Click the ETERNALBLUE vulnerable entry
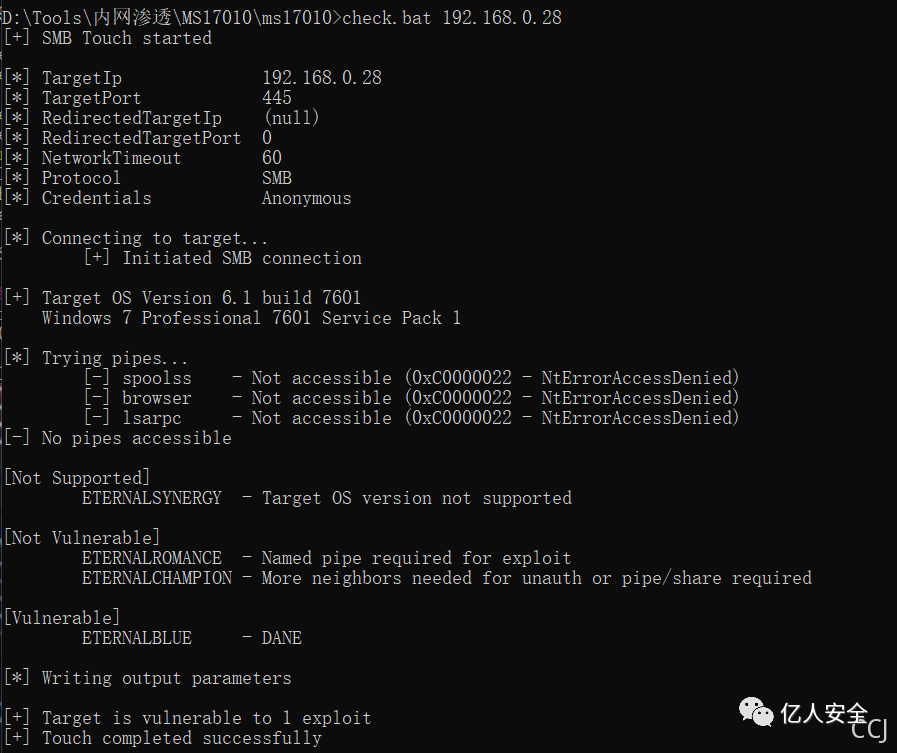Screen dimensions: 897x753 192,639
